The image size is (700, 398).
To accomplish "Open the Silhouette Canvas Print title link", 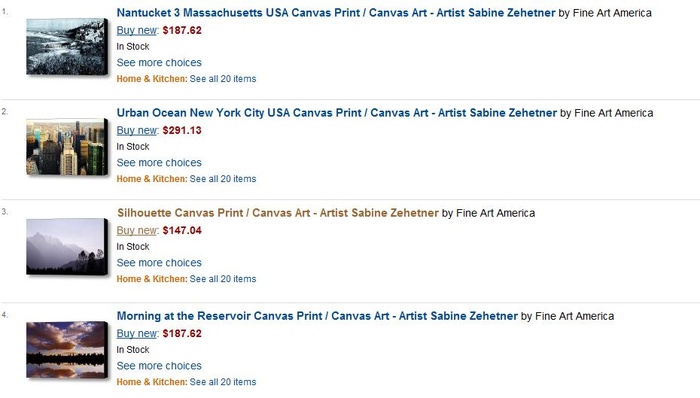I will [x=278, y=213].
